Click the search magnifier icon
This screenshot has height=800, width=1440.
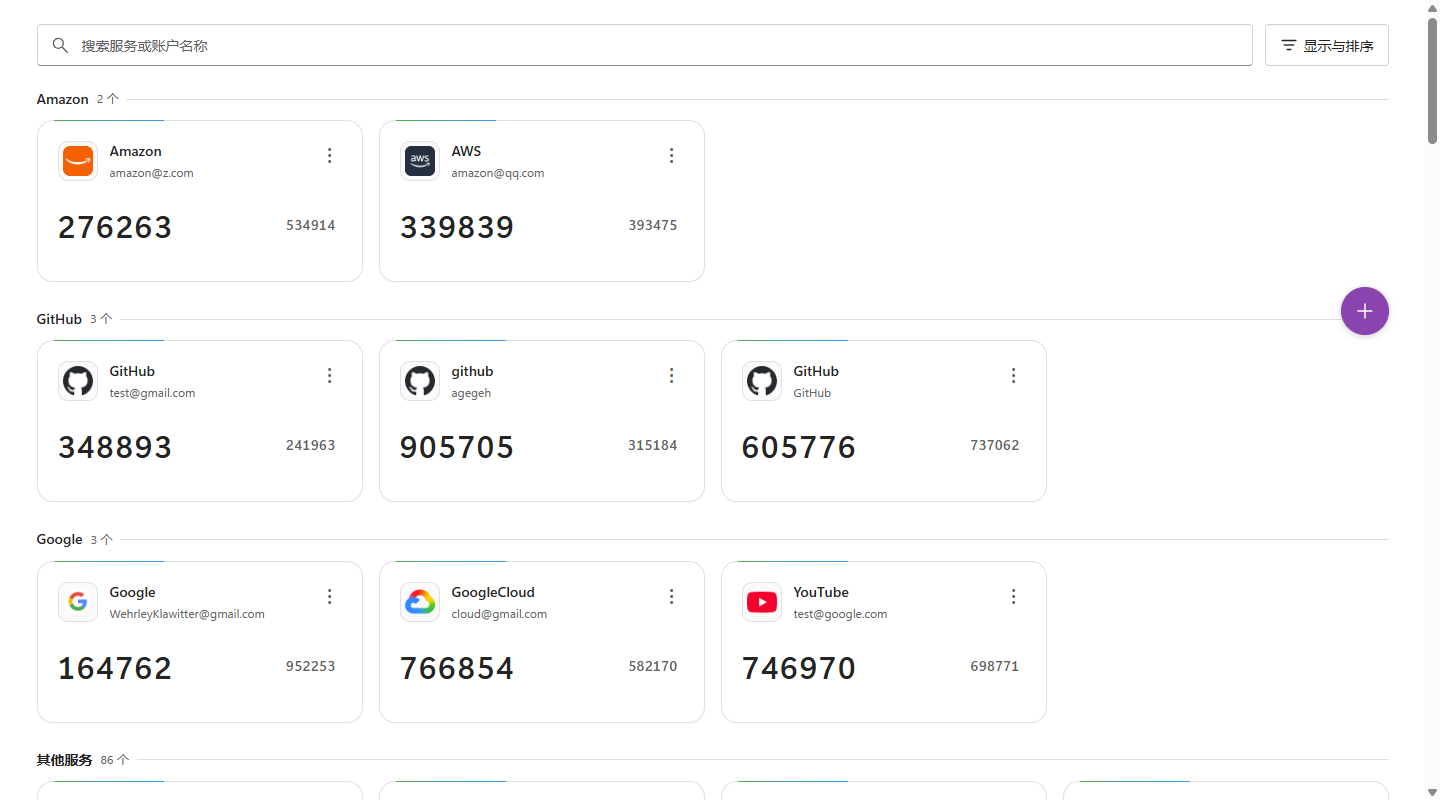pyautogui.click(x=61, y=45)
